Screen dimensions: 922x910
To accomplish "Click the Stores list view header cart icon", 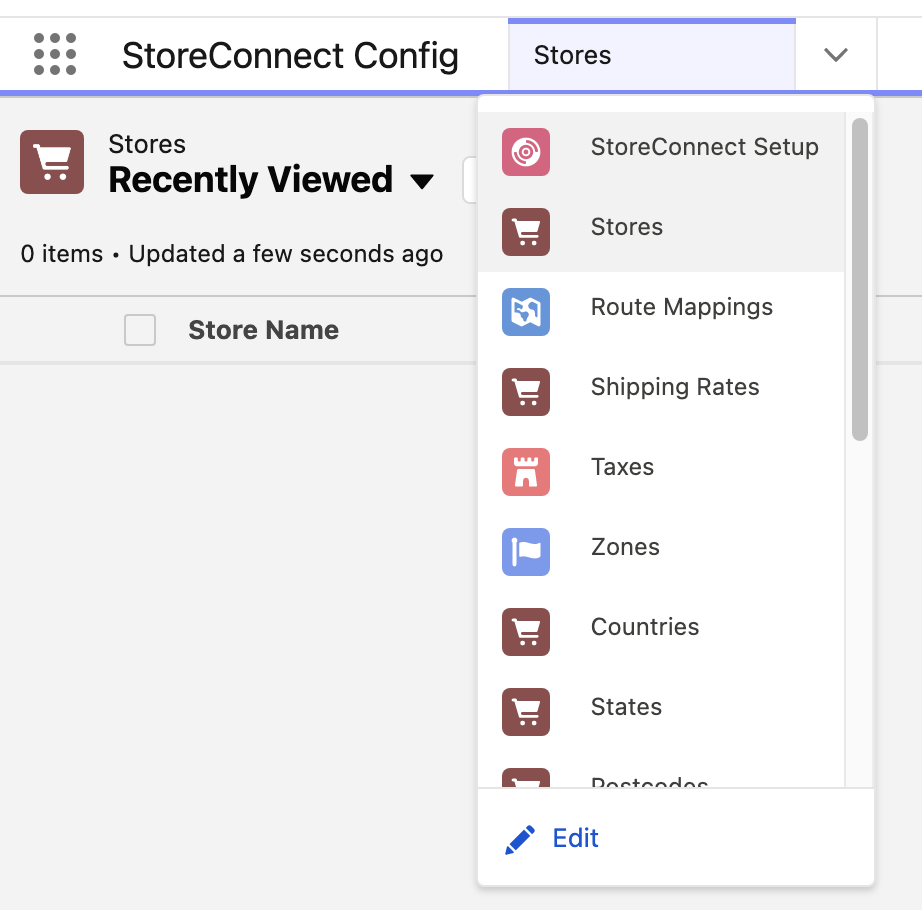I will [52, 162].
